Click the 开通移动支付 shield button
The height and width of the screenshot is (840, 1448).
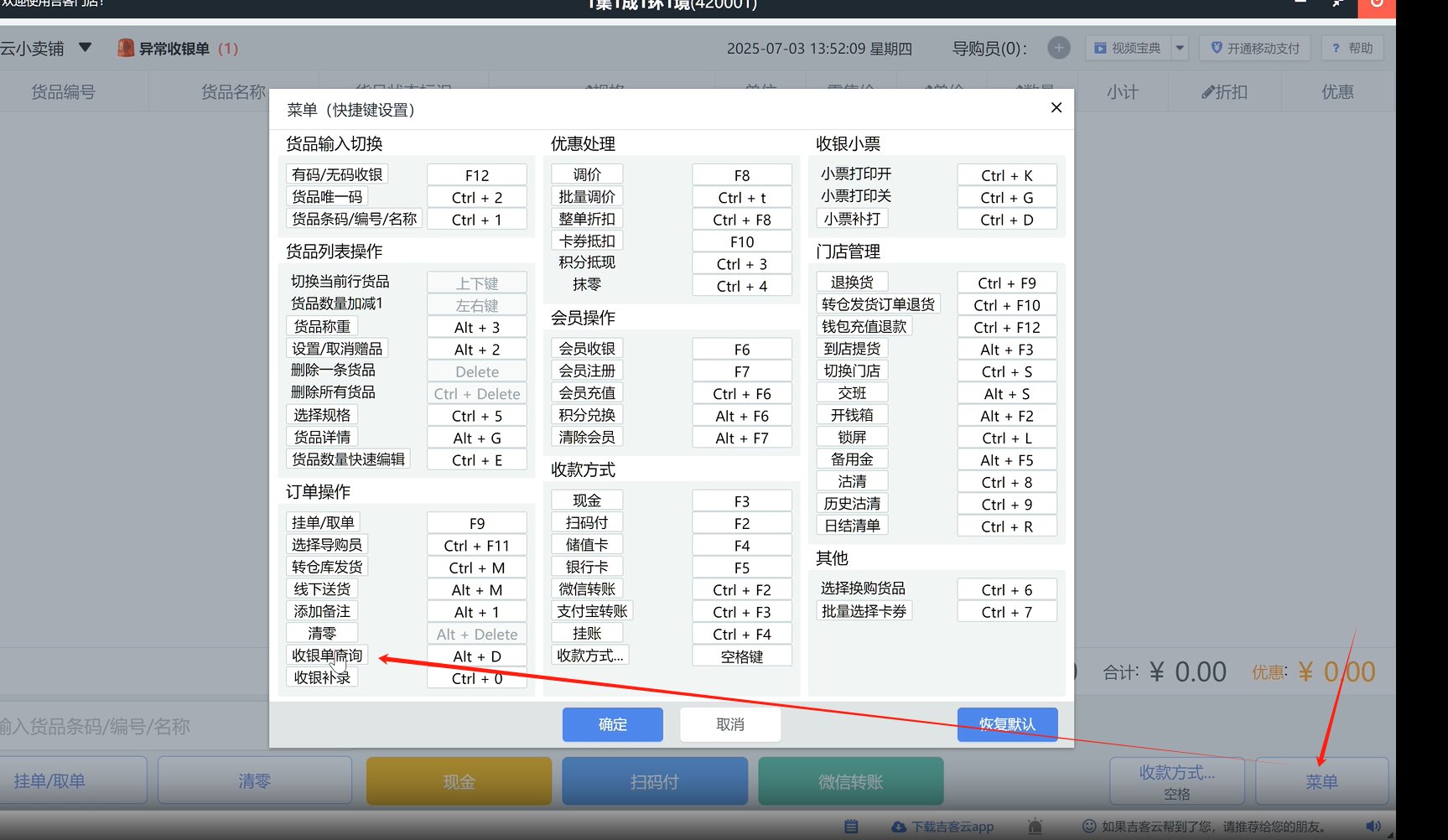[x=1255, y=48]
